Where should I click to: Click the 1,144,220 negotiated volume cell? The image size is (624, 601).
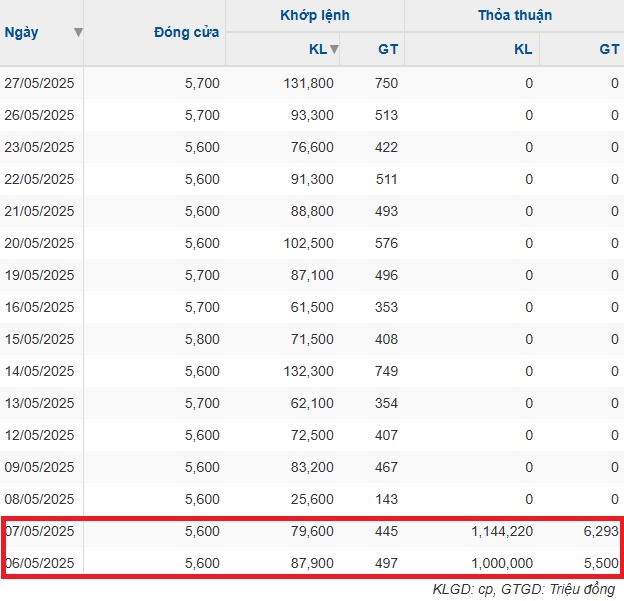502,531
